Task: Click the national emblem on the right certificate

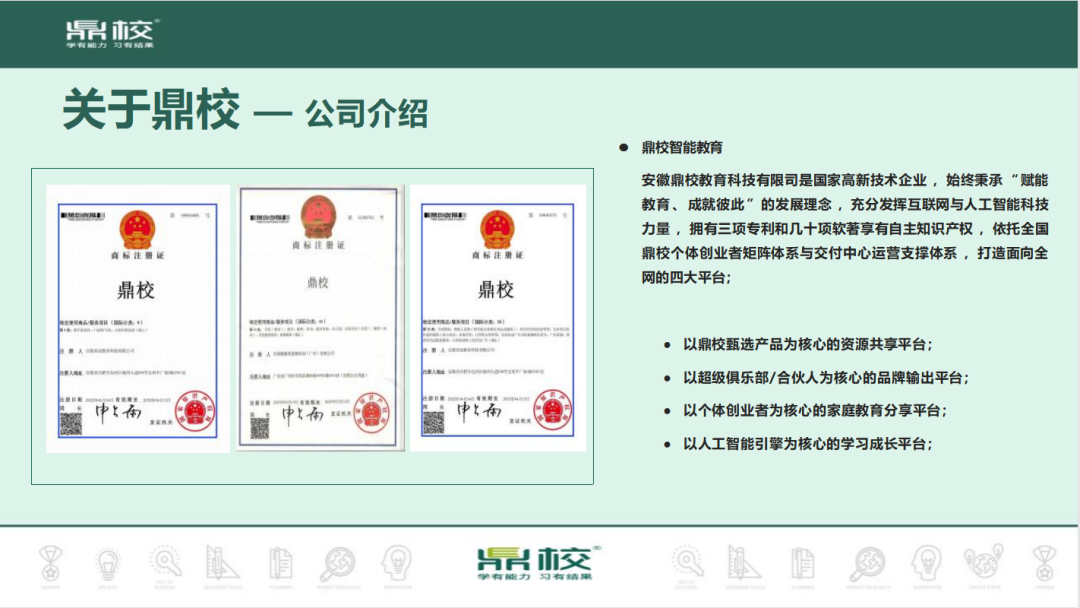Action: [x=497, y=229]
